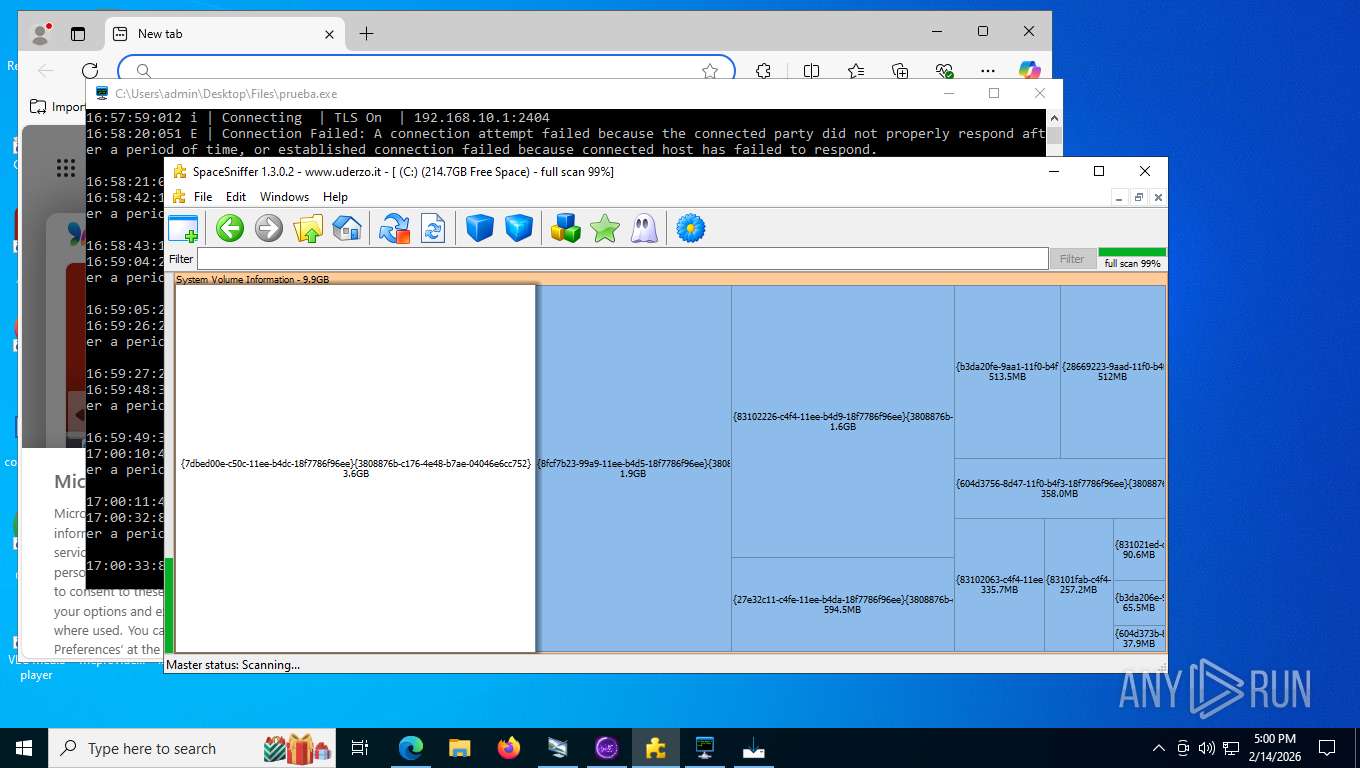
Task: Open Edge browser essentials heart icon
Action: pos(945,71)
